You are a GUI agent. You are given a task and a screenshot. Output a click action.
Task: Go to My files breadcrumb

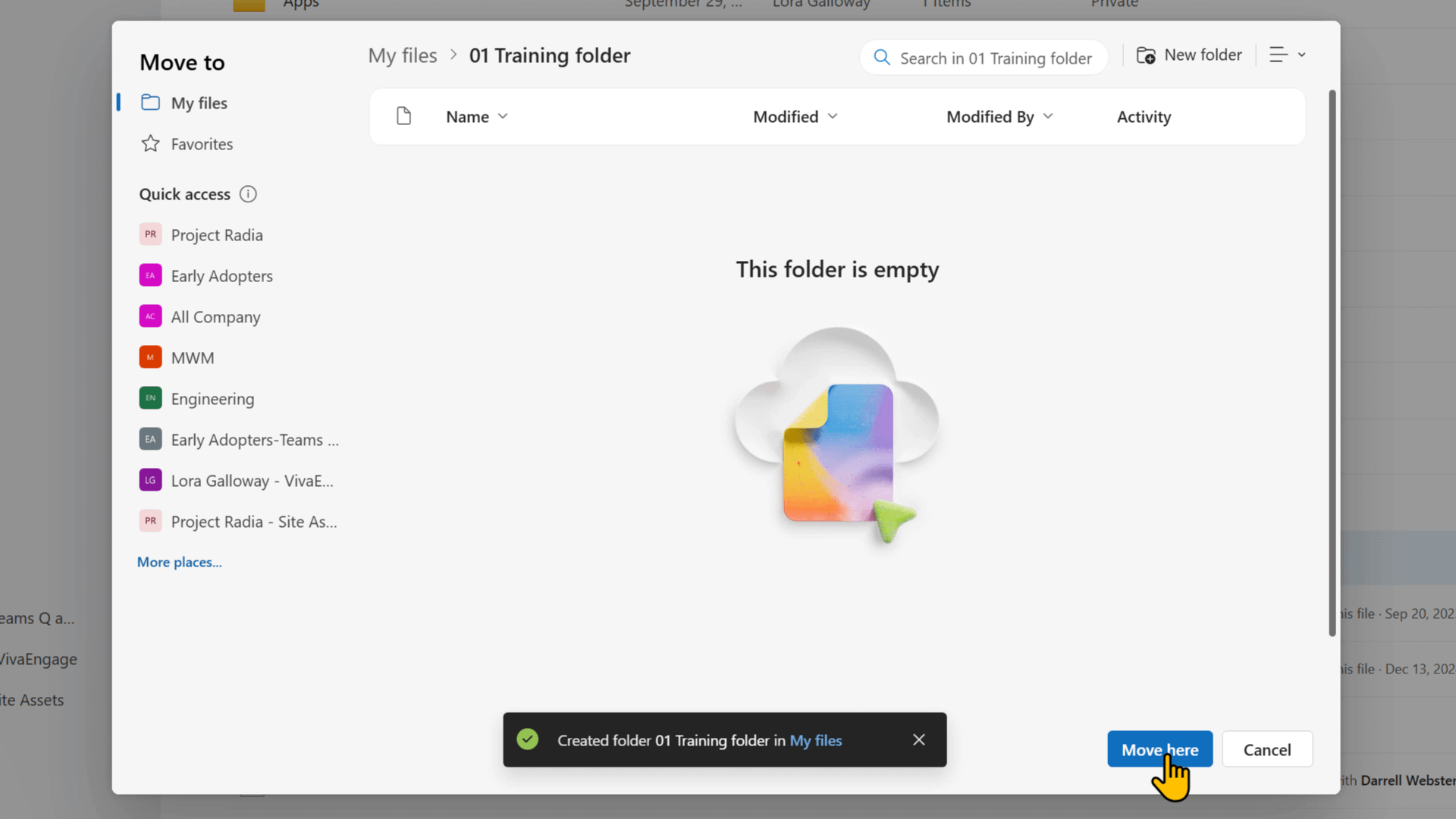click(402, 55)
